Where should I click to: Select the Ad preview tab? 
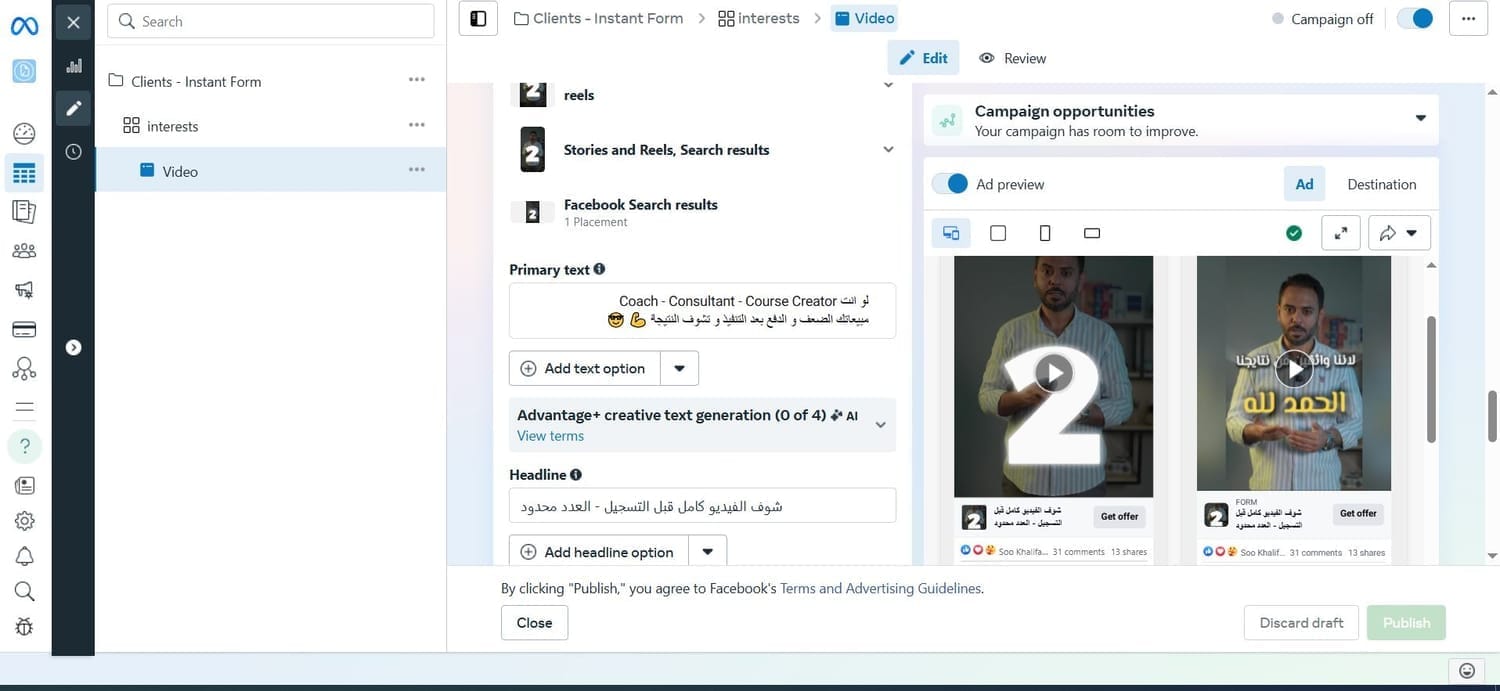tap(1304, 184)
